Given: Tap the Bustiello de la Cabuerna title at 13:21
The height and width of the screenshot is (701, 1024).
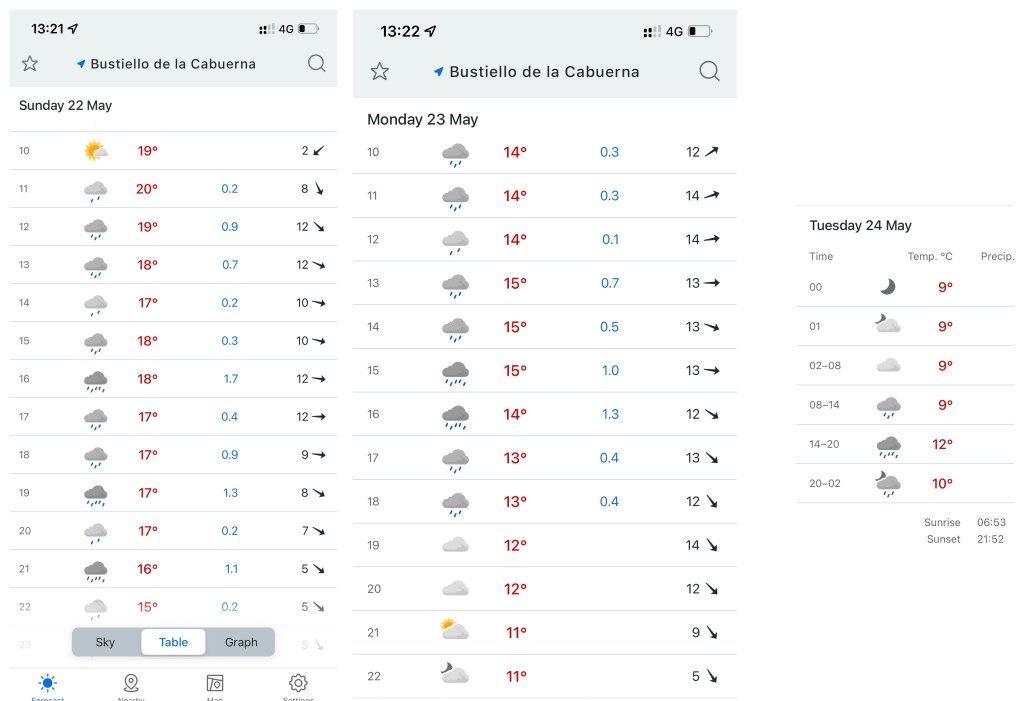Looking at the screenshot, I should tap(172, 64).
